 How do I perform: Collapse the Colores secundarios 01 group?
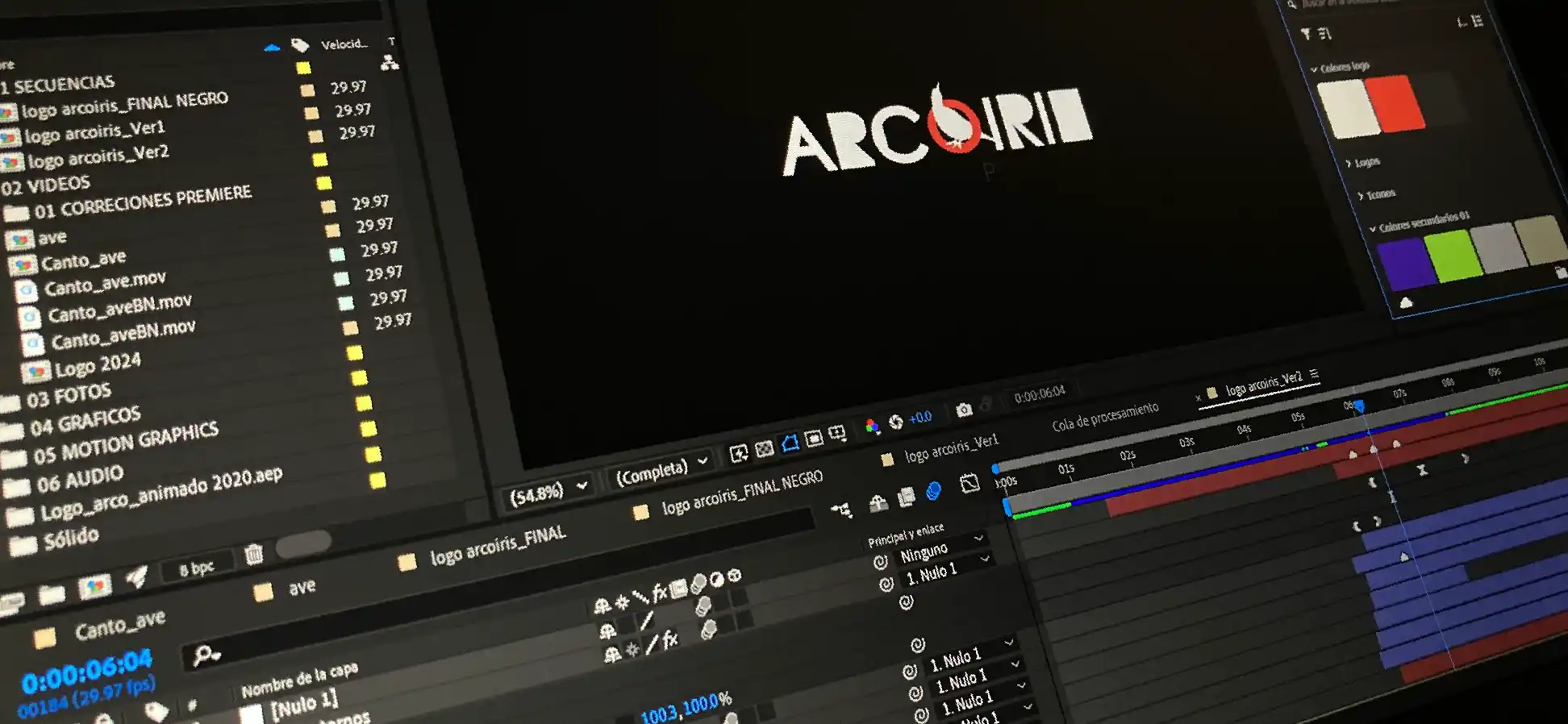[1373, 229]
